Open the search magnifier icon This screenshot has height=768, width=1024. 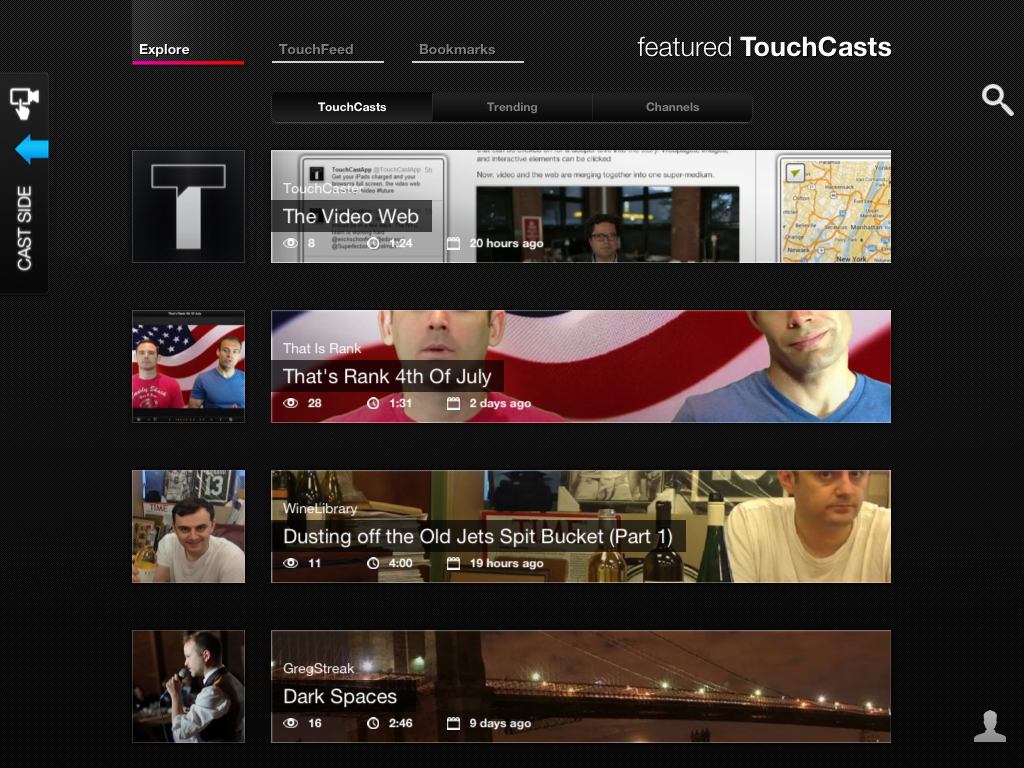997,100
